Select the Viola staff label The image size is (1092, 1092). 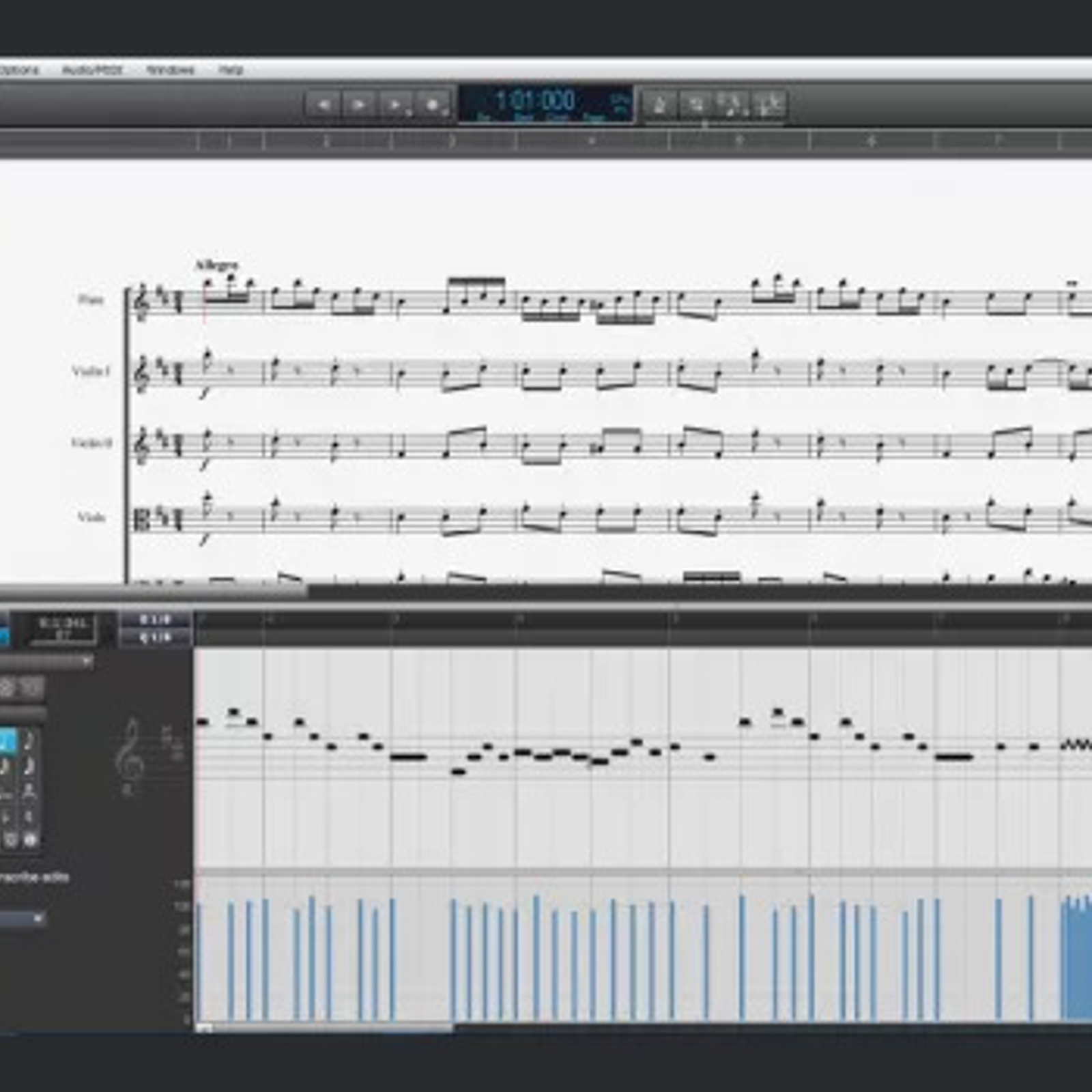[91, 517]
